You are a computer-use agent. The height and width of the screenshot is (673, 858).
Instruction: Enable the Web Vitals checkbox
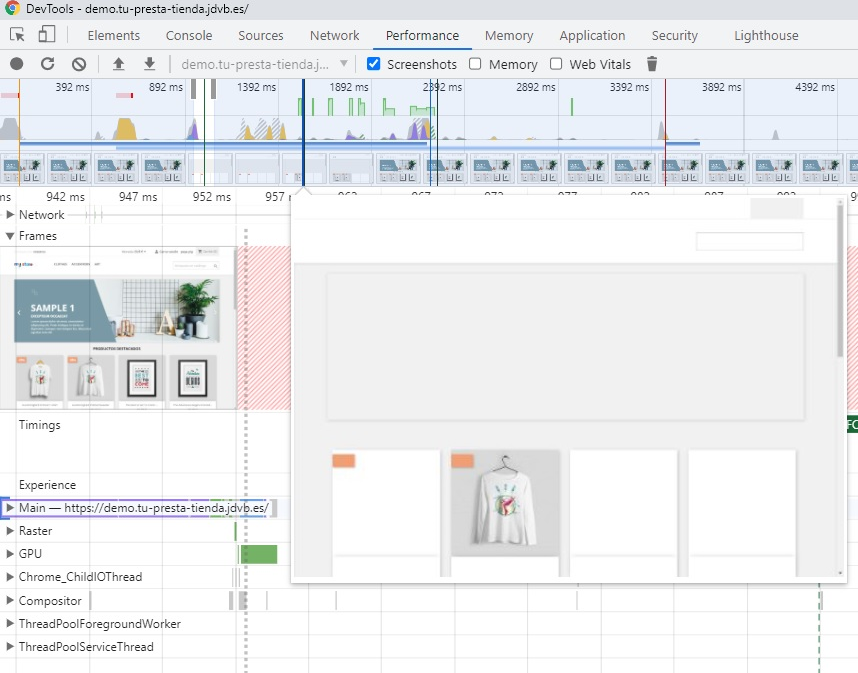[x=556, y=64]
